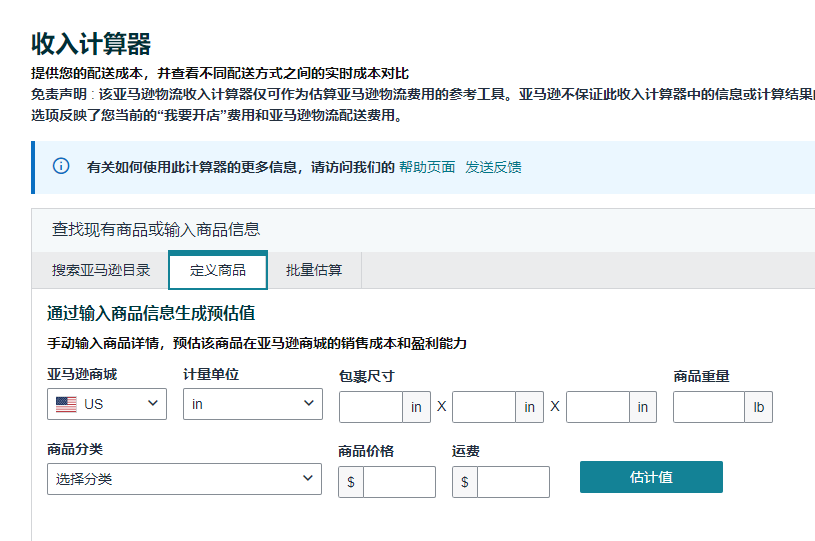Click the US flag icon
Image resolution: width=815 pixels, height=541 pixels.
tap(66, 404)
